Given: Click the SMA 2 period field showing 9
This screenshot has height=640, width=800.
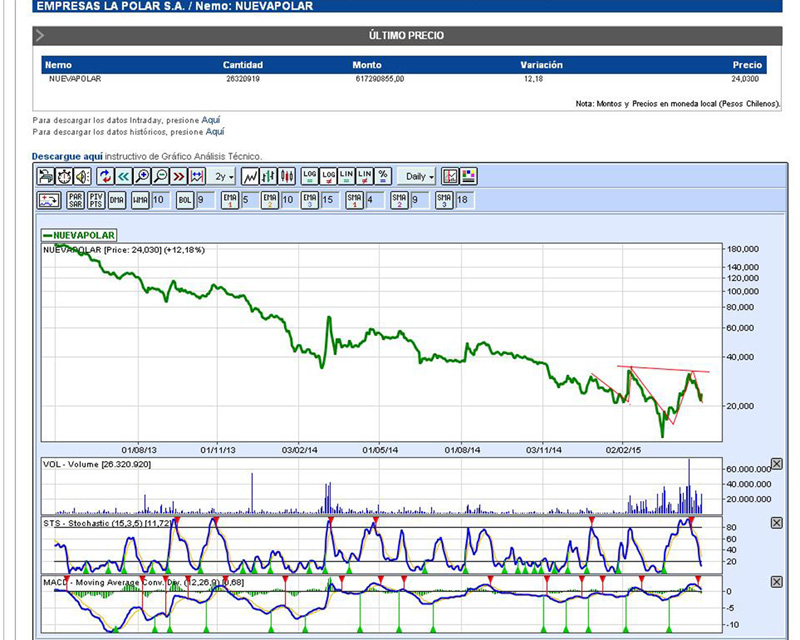Looking at the screenshot, I should coord(419,200).
